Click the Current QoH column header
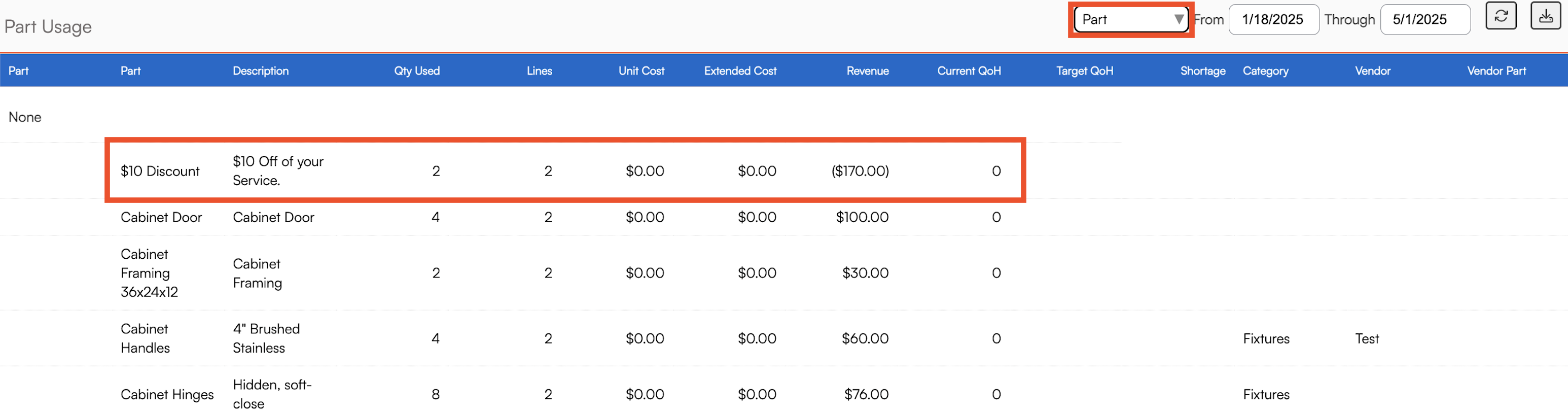Viewport: 1568px width, 412px height. (969, 71)
